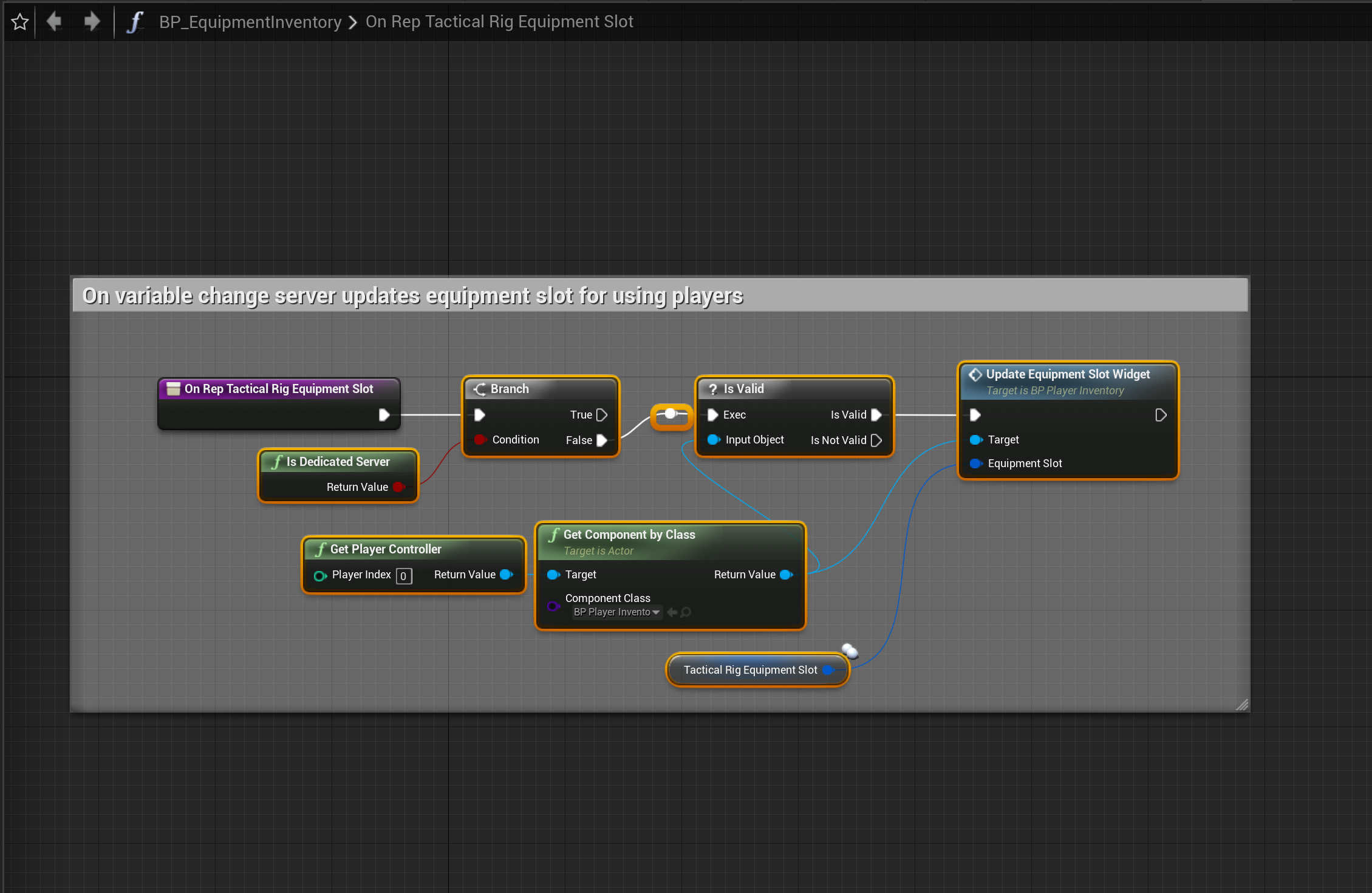
Task: Click the Is Not Valid exec pin
Action: [876, 440]
